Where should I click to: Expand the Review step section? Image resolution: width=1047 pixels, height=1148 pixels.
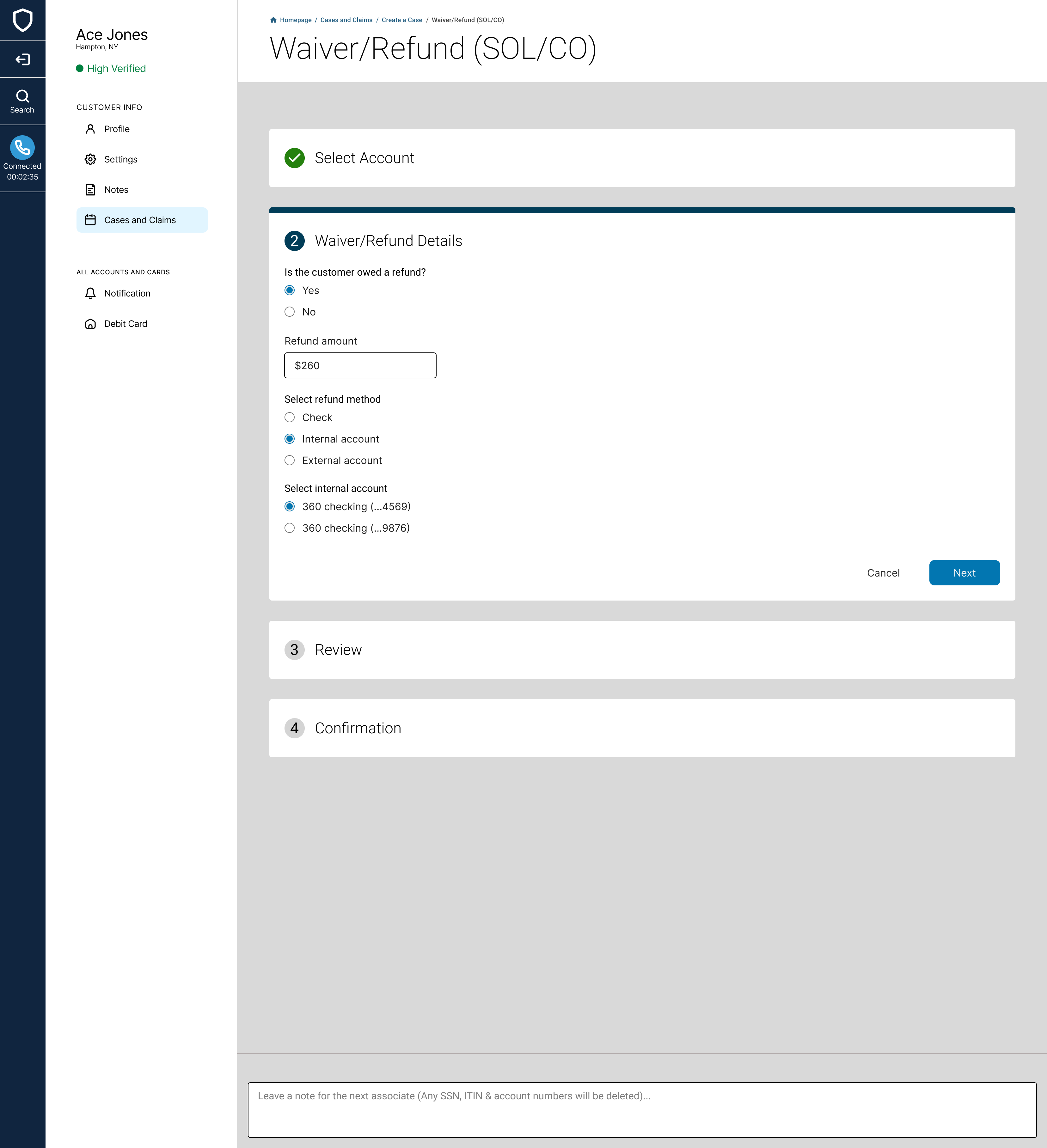[338, 650]
